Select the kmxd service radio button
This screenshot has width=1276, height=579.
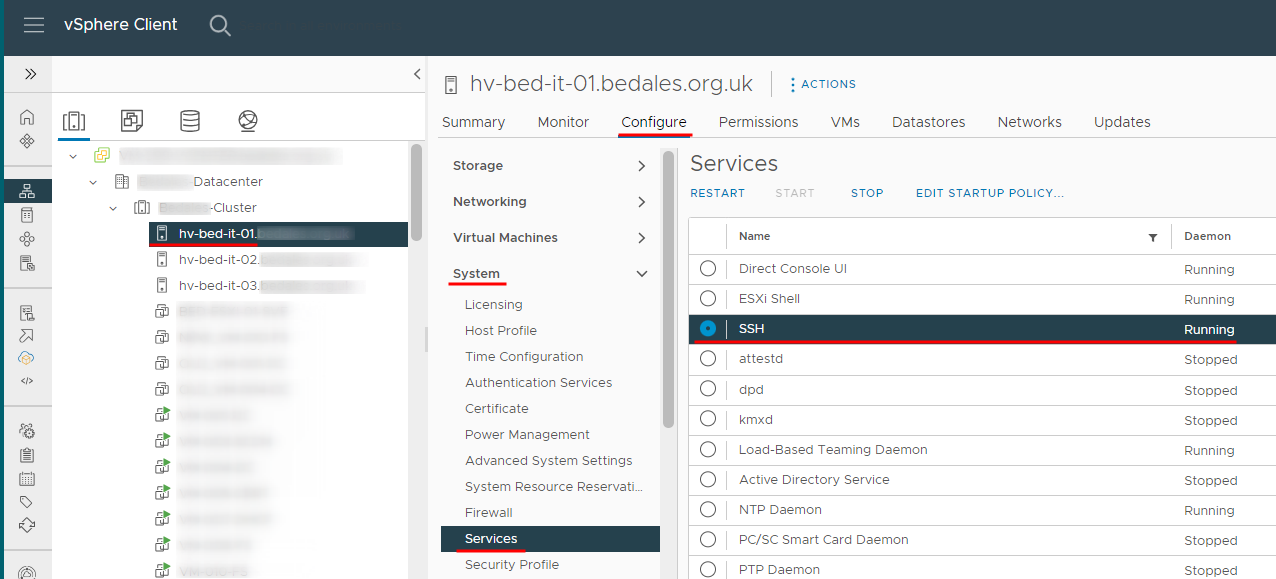click(x=708, y=419)
